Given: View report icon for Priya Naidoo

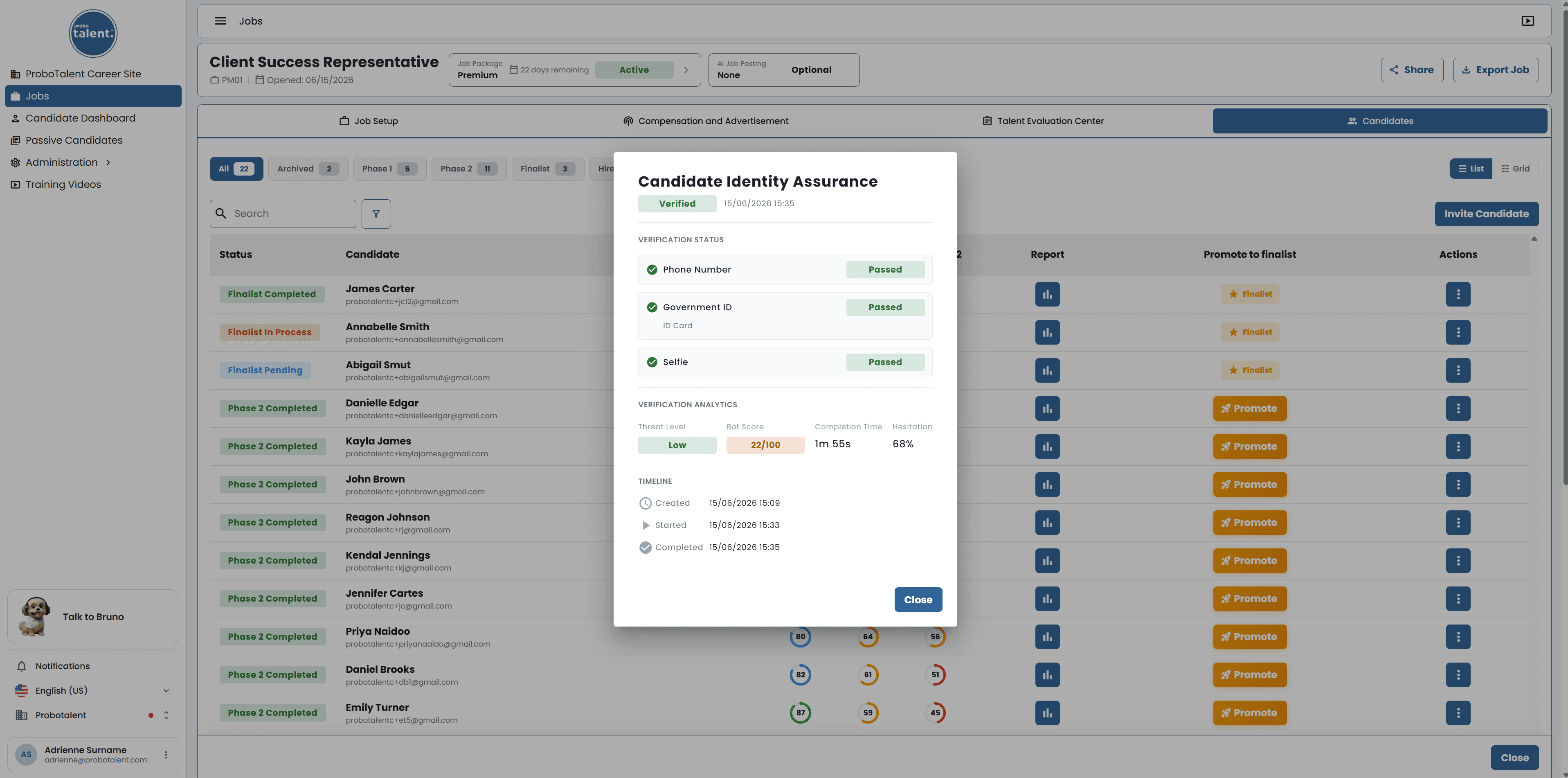Looking at the screenshot, I should pos(1047,637).
